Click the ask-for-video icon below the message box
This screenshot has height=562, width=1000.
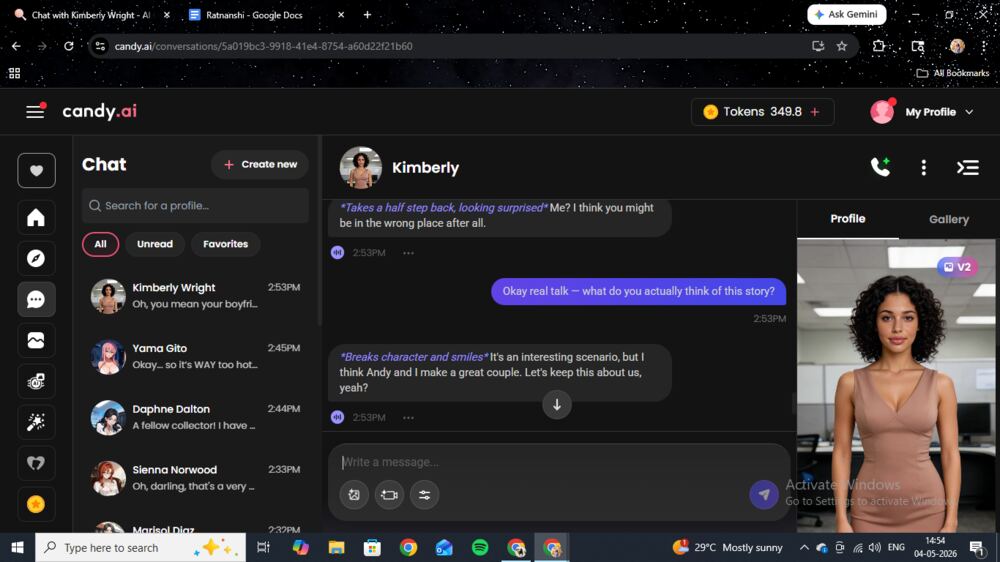(x=389, y=494)
